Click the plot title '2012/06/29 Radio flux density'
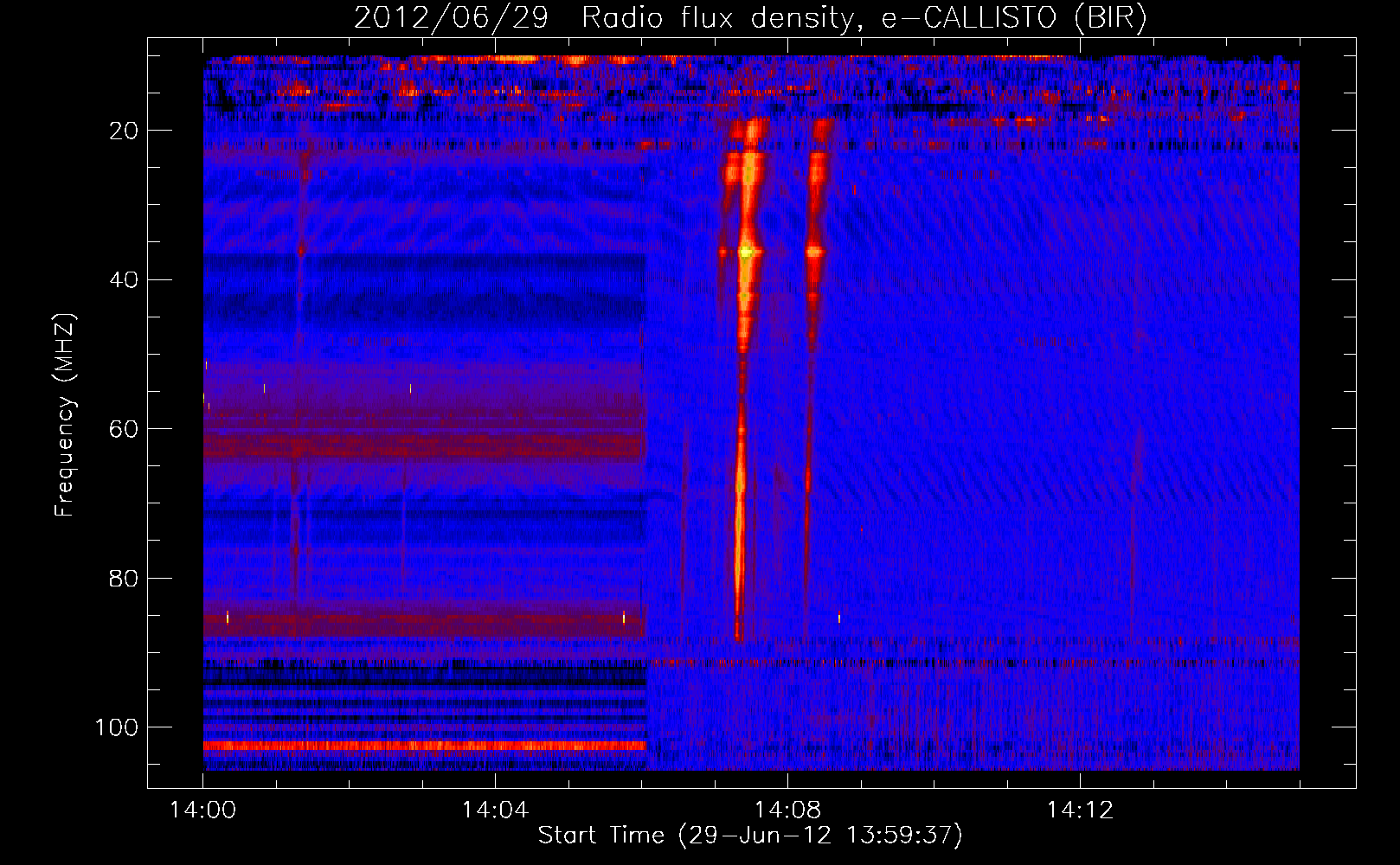This screenshot has height=865, width=1400. tap(749, 18)
